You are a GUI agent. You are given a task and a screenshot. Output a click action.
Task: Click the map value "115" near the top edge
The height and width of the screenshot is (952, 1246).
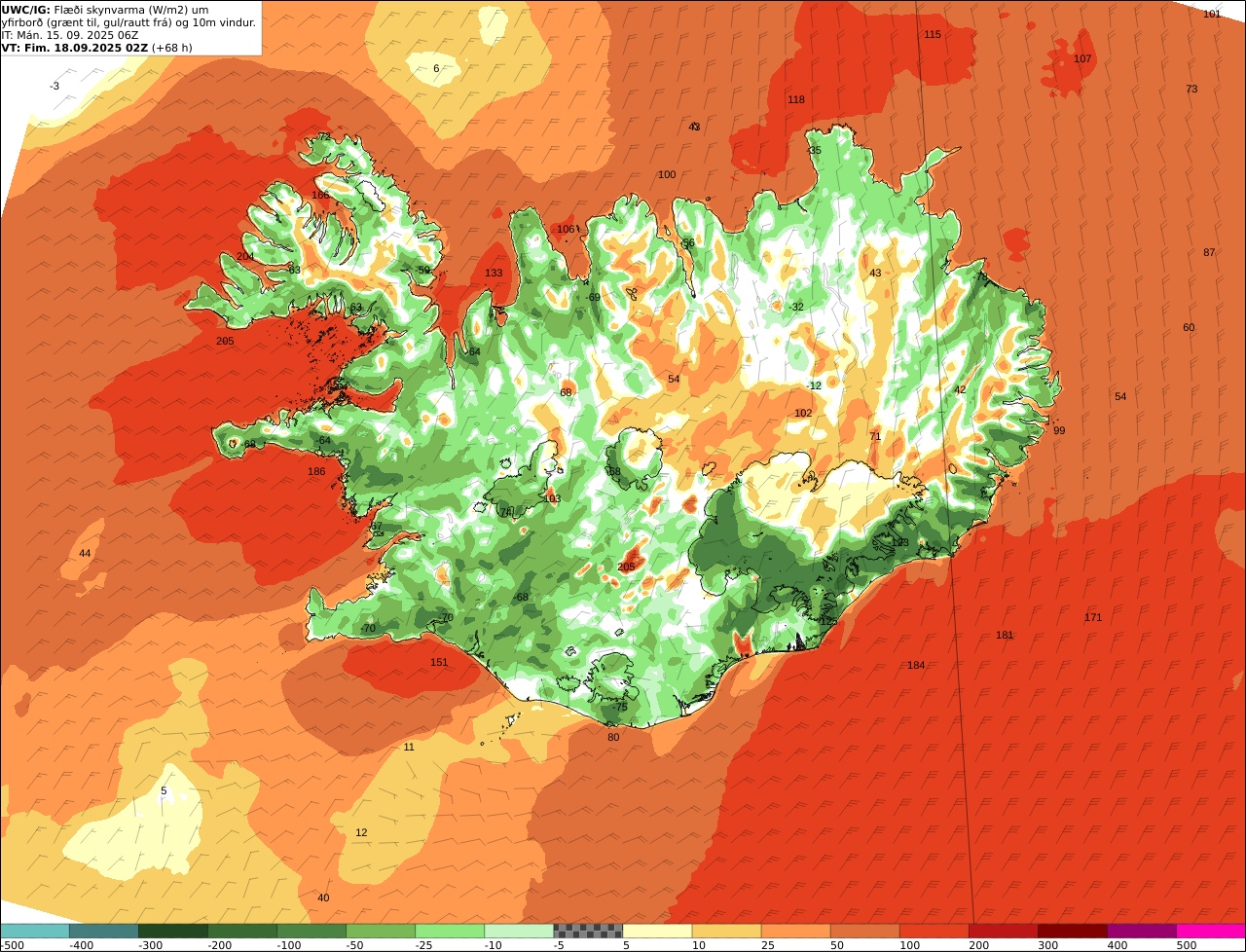click(933, 34)
